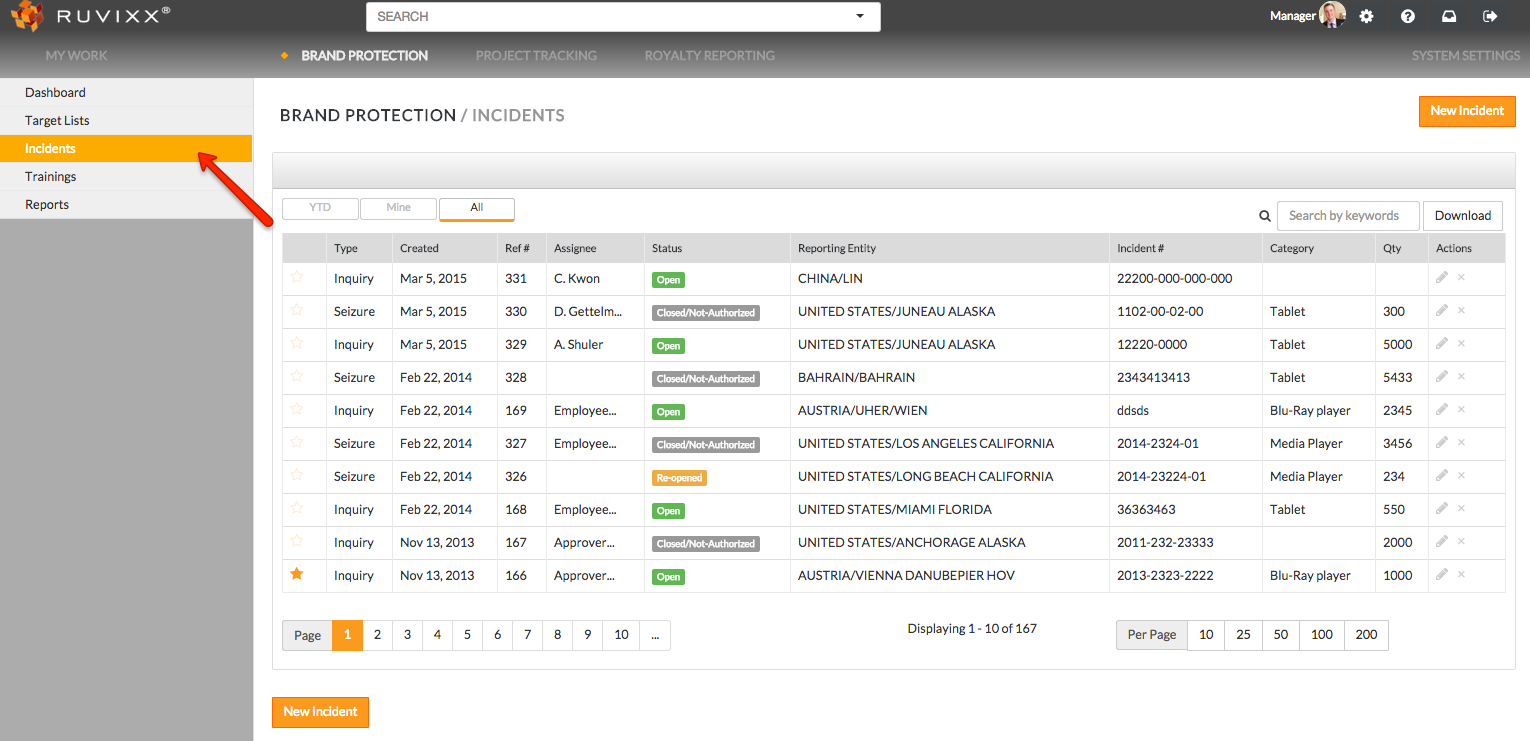This screenshot has width=1530, height=741.
Task: Download the incidents list
Action: (x=1462, y=216)
